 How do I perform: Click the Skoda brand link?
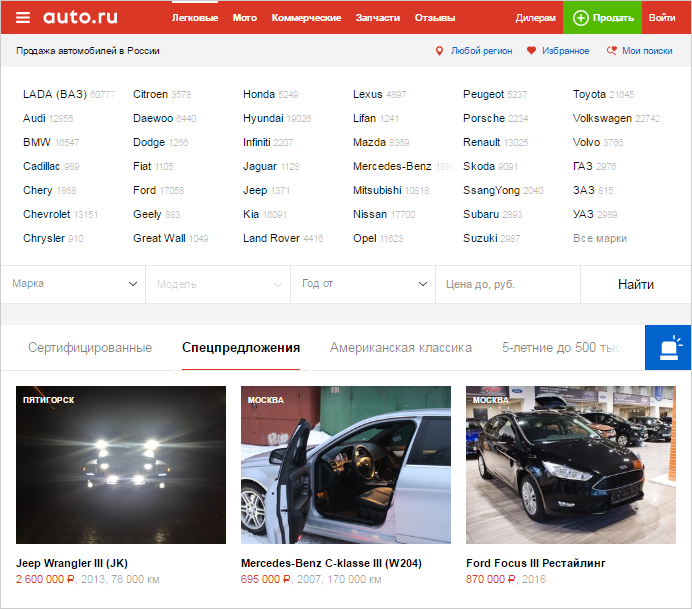[x=479, y=166]
